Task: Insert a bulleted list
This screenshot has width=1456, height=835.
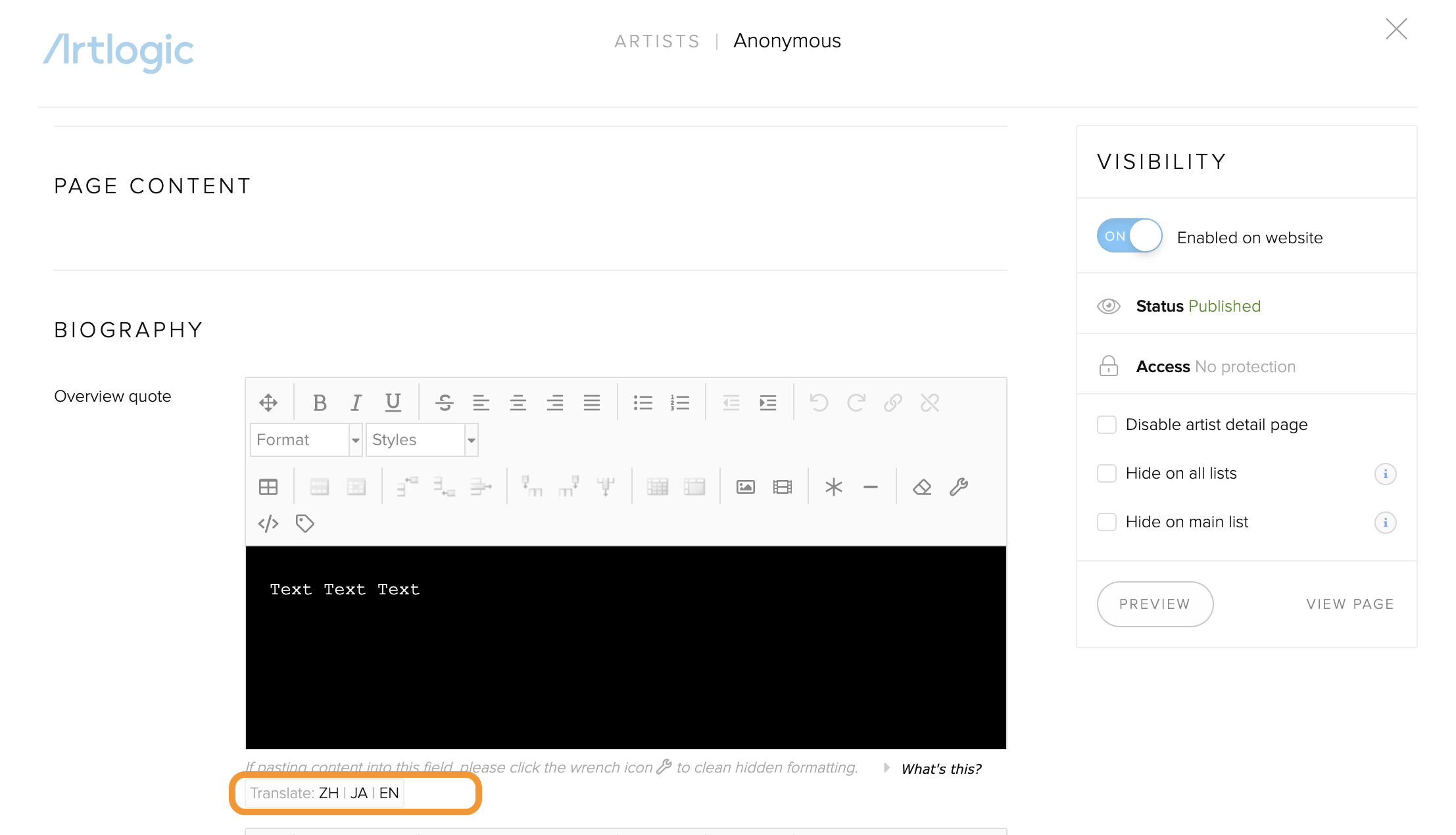Action: click(643, 402)
